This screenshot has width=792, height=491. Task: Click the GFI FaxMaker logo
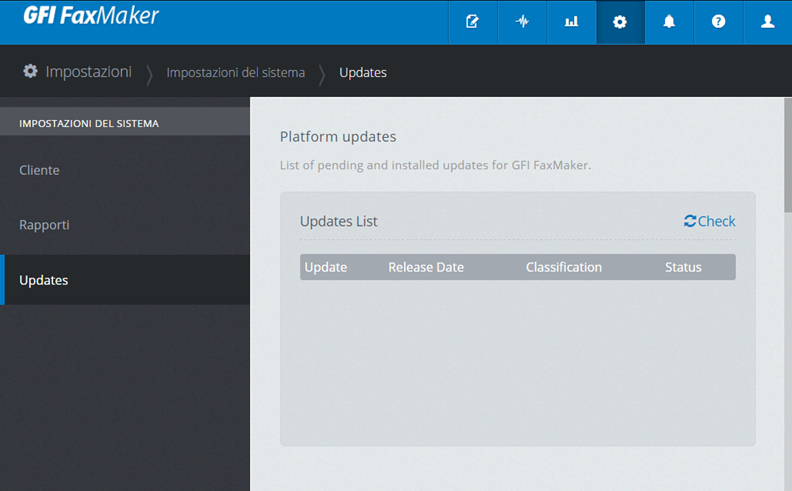[x=91, y=16]
